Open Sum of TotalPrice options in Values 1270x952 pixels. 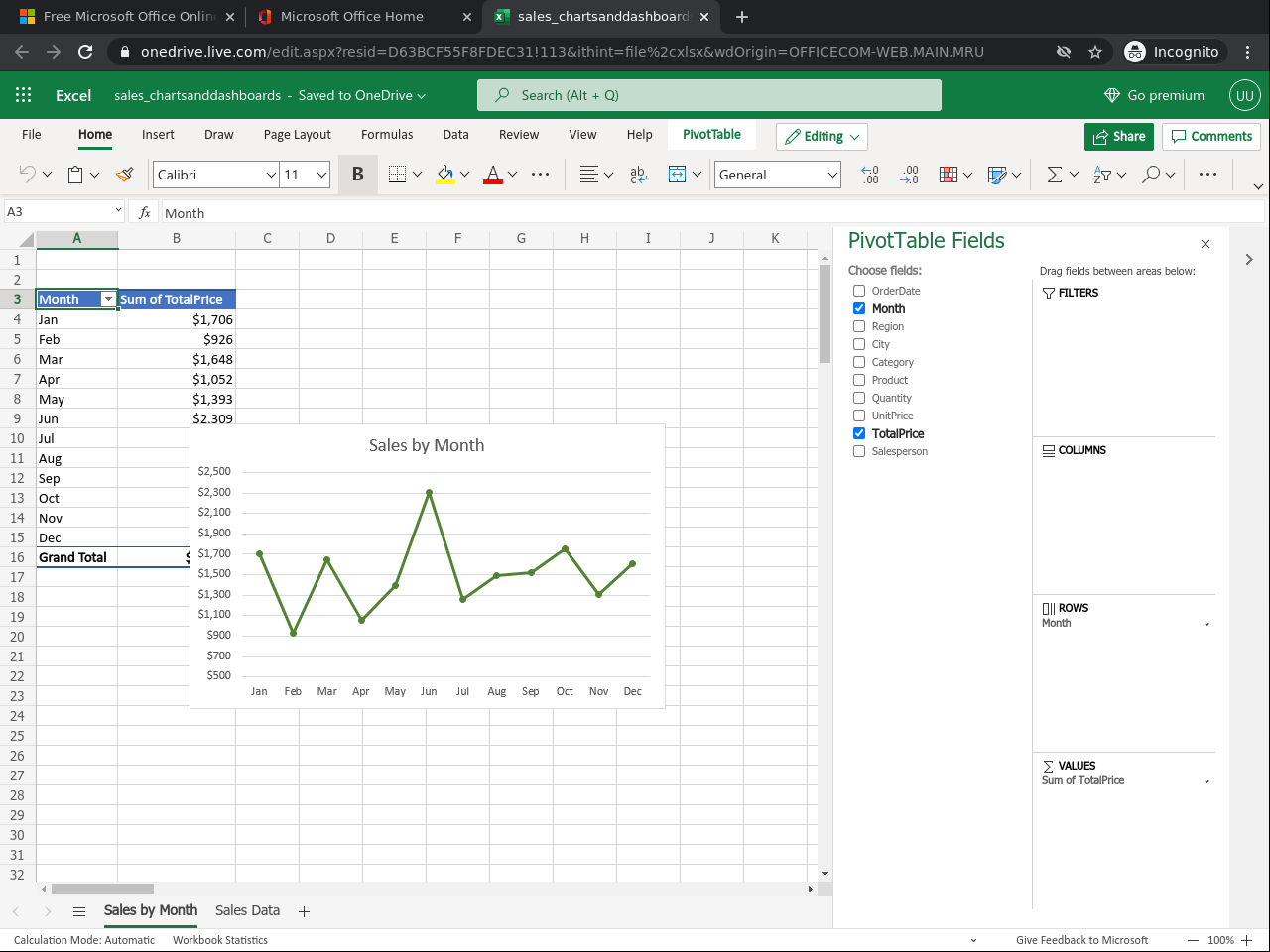tap(1206, 781)
